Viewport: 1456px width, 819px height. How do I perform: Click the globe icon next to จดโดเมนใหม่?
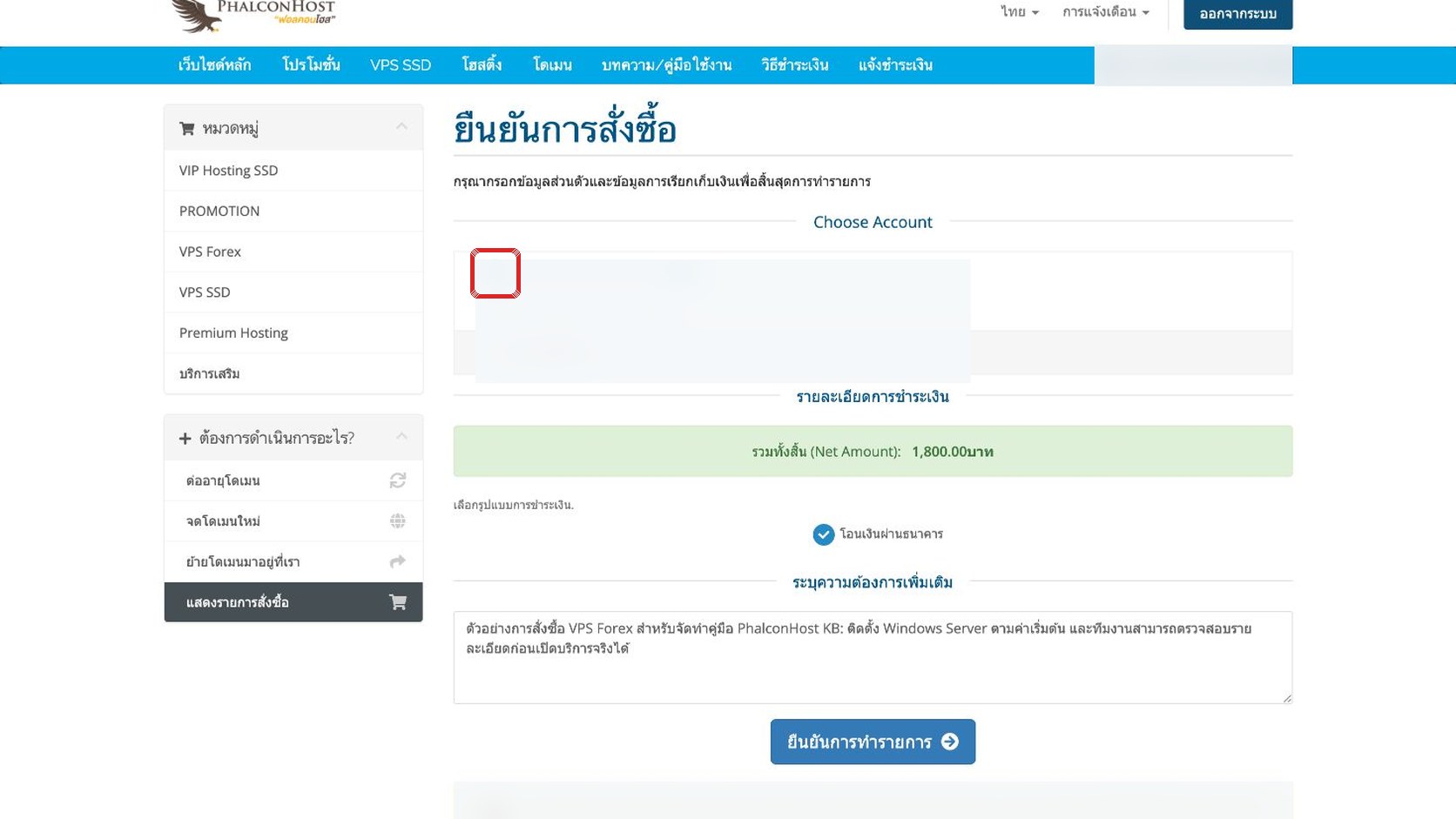398,520
